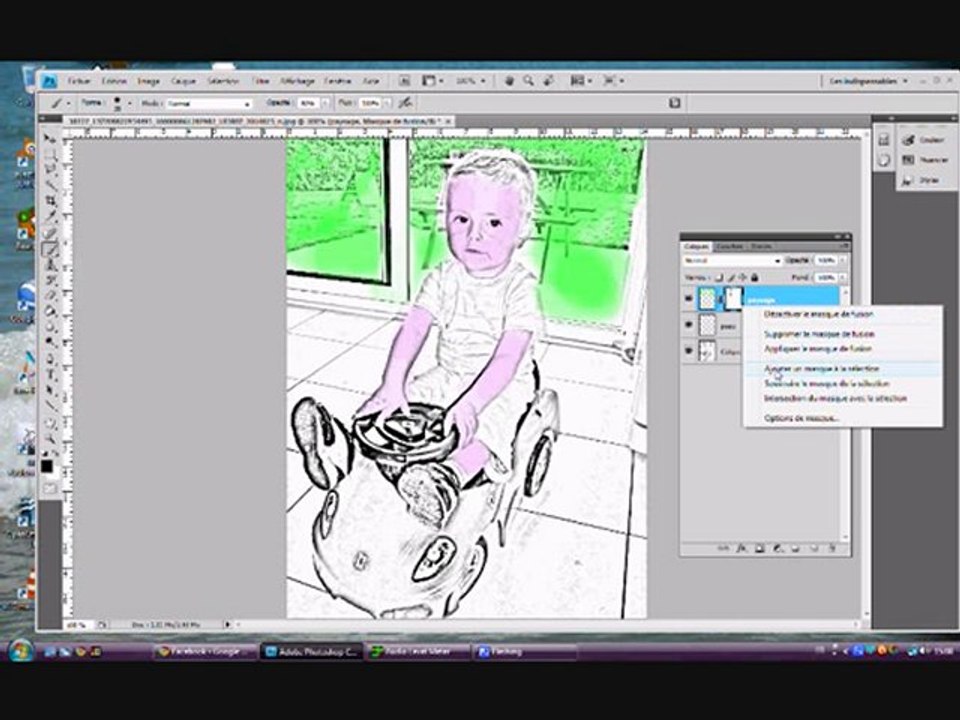960x720 pixels.
Task: Switch to the Tracés tab
Action: (761, 246)
